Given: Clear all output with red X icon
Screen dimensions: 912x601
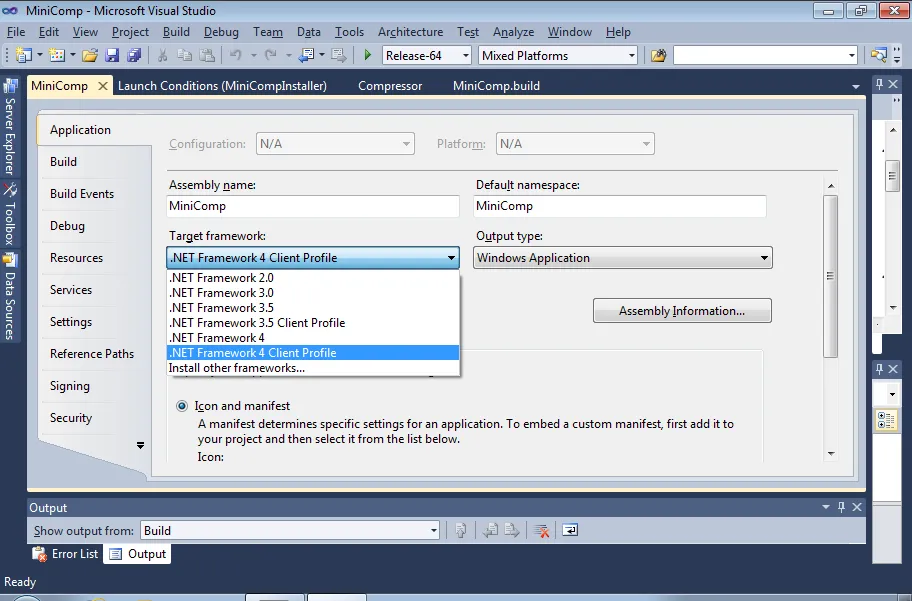Looking at the screenshot, I should click(x=541, y=530).
